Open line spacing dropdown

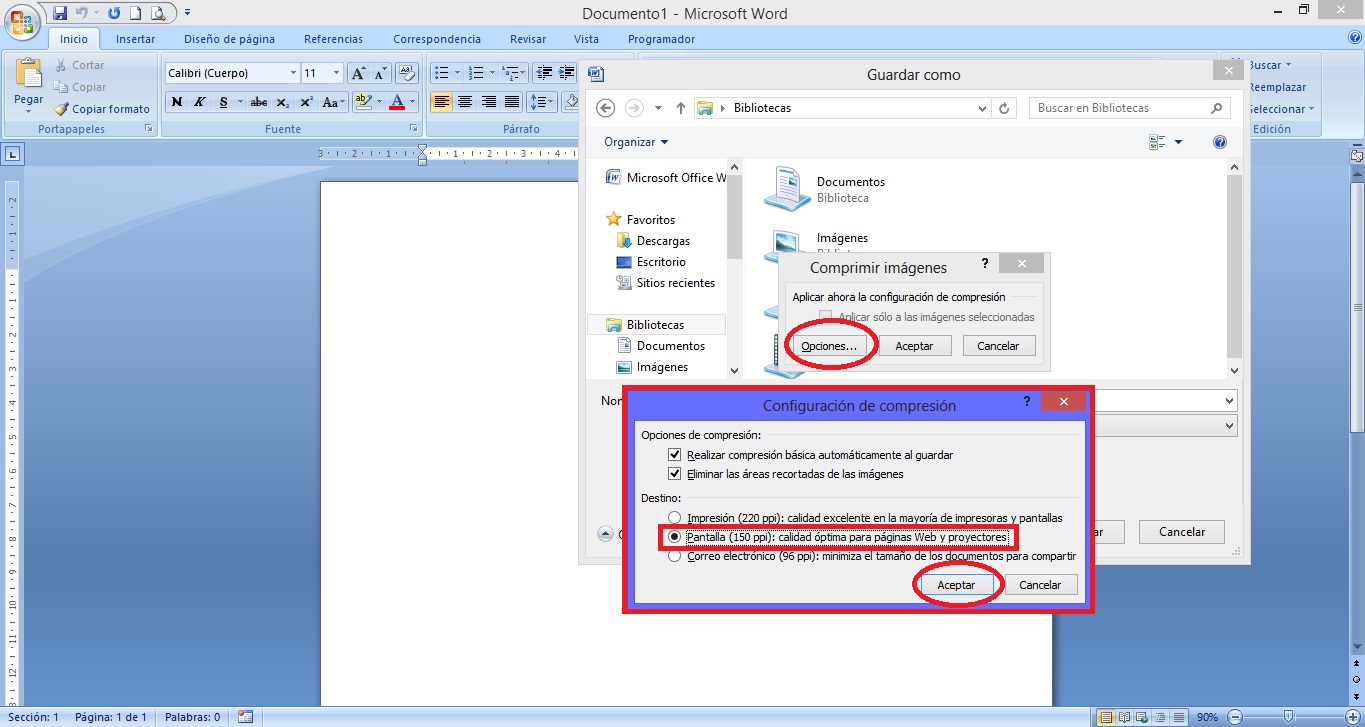click(542, 102)
